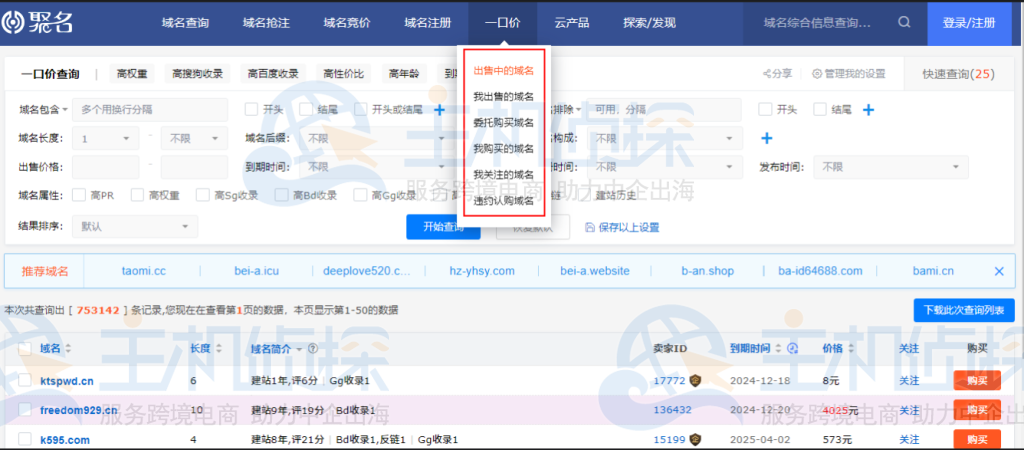Open recommended domain taomi.cc
Image resolution: width=1024 pixels, height=450 pixels.
pyautogui.click(x=144, y=271)
